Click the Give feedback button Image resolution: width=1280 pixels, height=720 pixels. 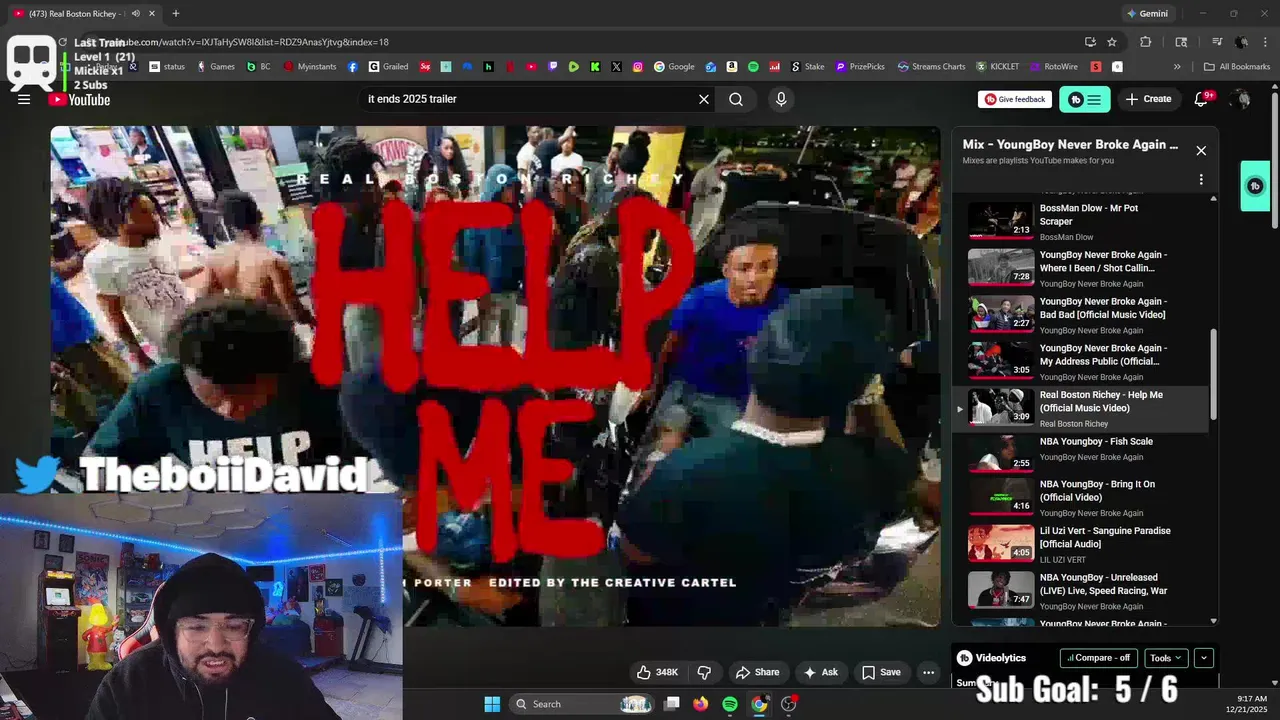click(1015, 99)
